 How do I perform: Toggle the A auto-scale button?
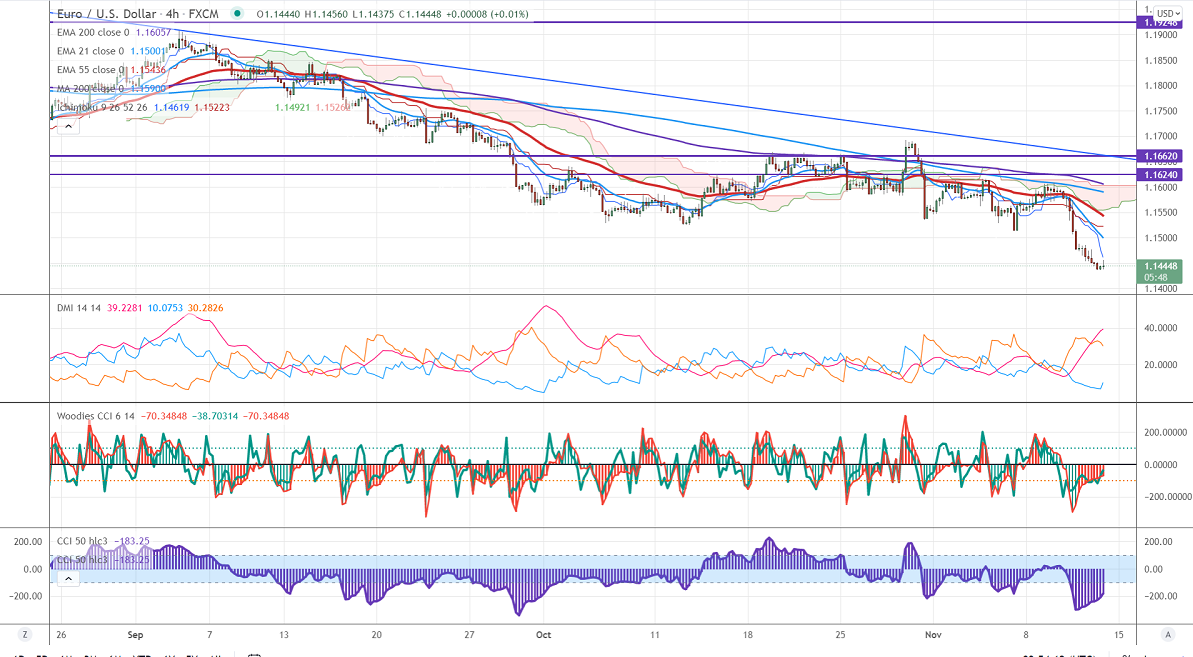pyautogui.click(x=1167, y=634)
